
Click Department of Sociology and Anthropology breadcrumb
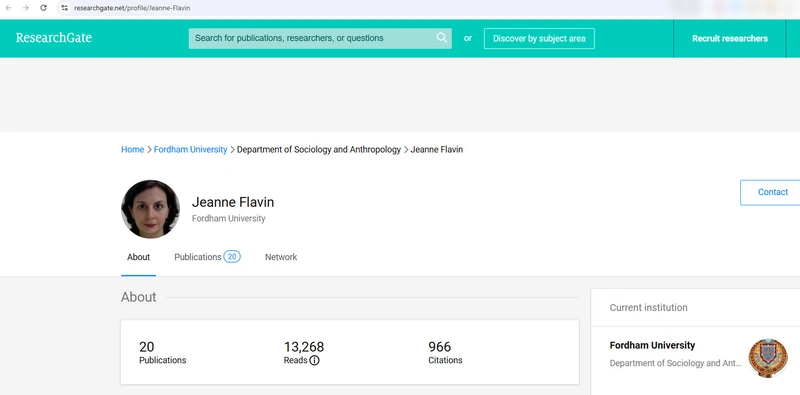coord(319,150)
